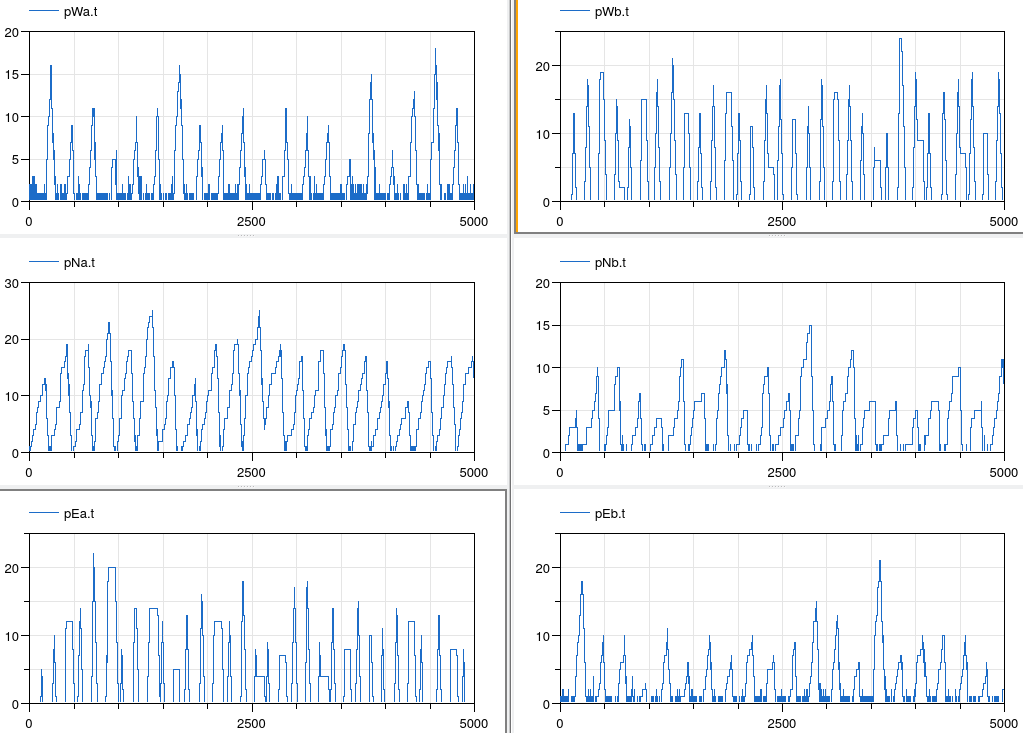Image resolution: width=1023 pixels, height=733 pixels.
Task: Click the splitter handle below the pNb.t plot
Action: (x=776, y=487)
